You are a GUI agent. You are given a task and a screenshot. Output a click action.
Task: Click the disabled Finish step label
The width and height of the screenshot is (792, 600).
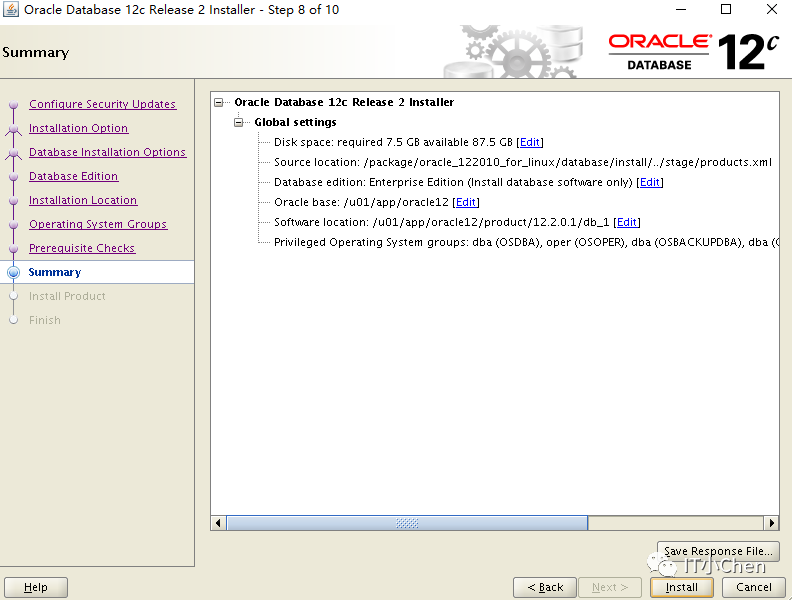pos(44,320)
